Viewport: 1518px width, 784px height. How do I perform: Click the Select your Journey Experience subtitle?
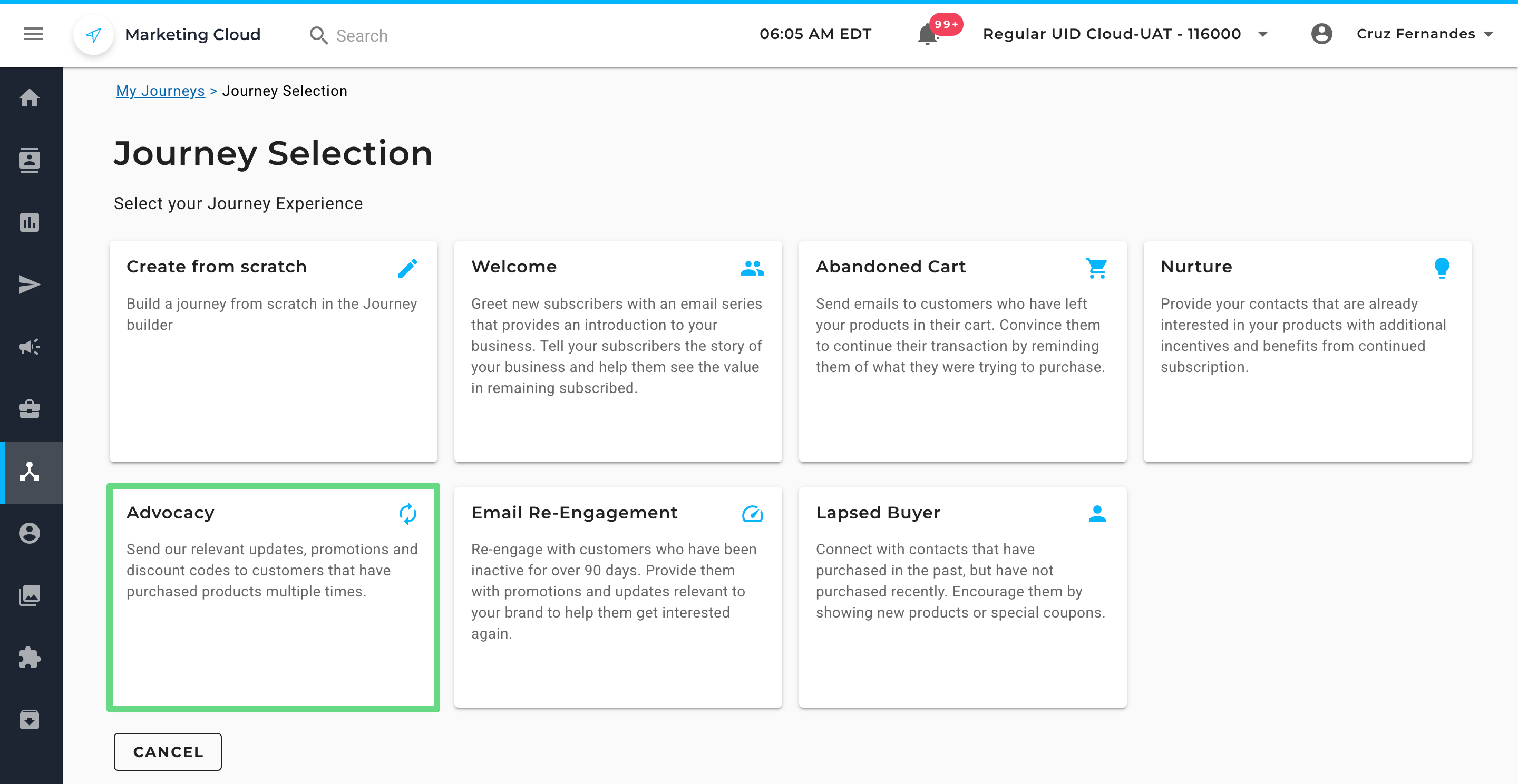click(x=238, y=204)
